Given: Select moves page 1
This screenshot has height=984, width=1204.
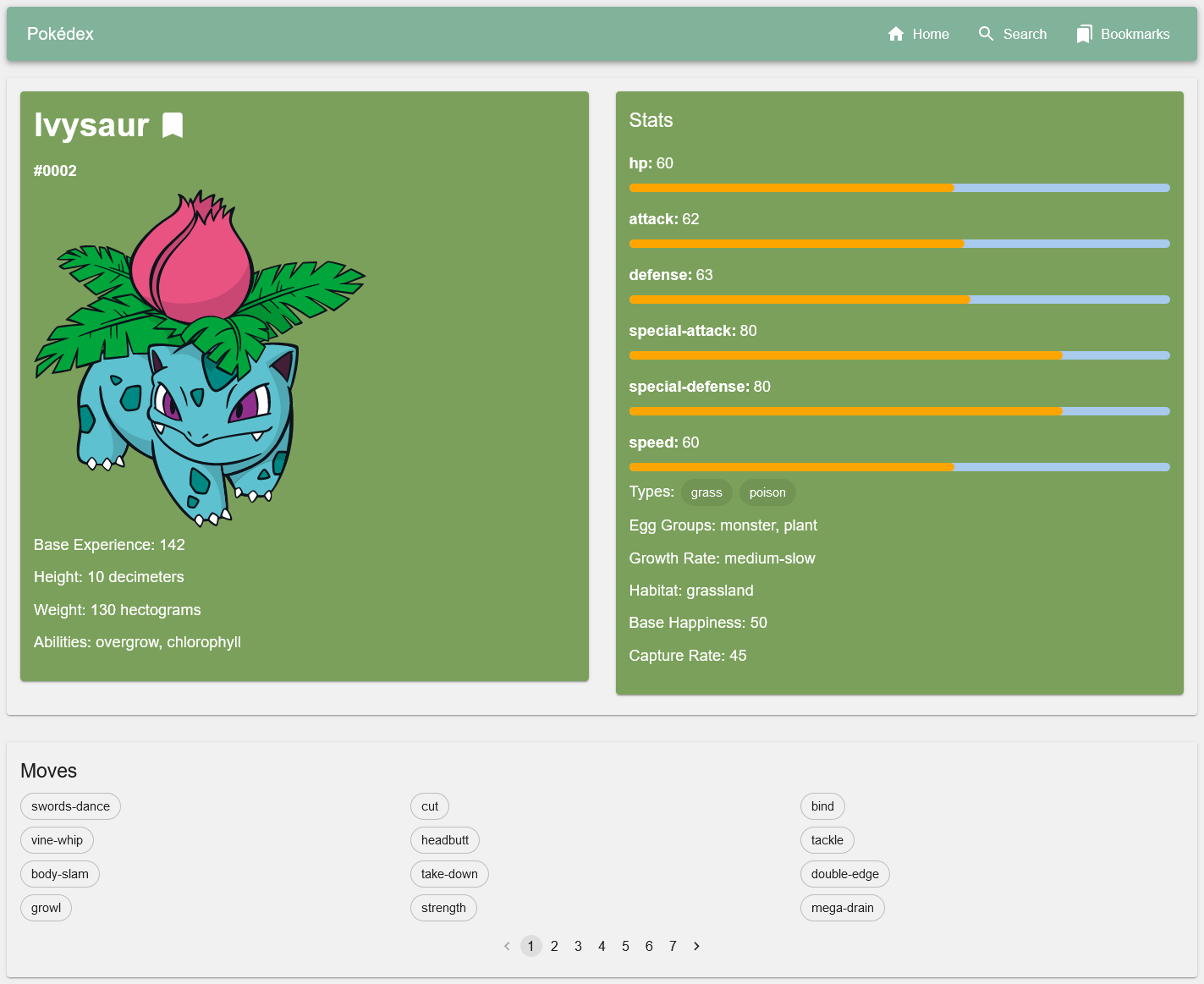Looking at the screenshot, I should [x=531, y=946].
